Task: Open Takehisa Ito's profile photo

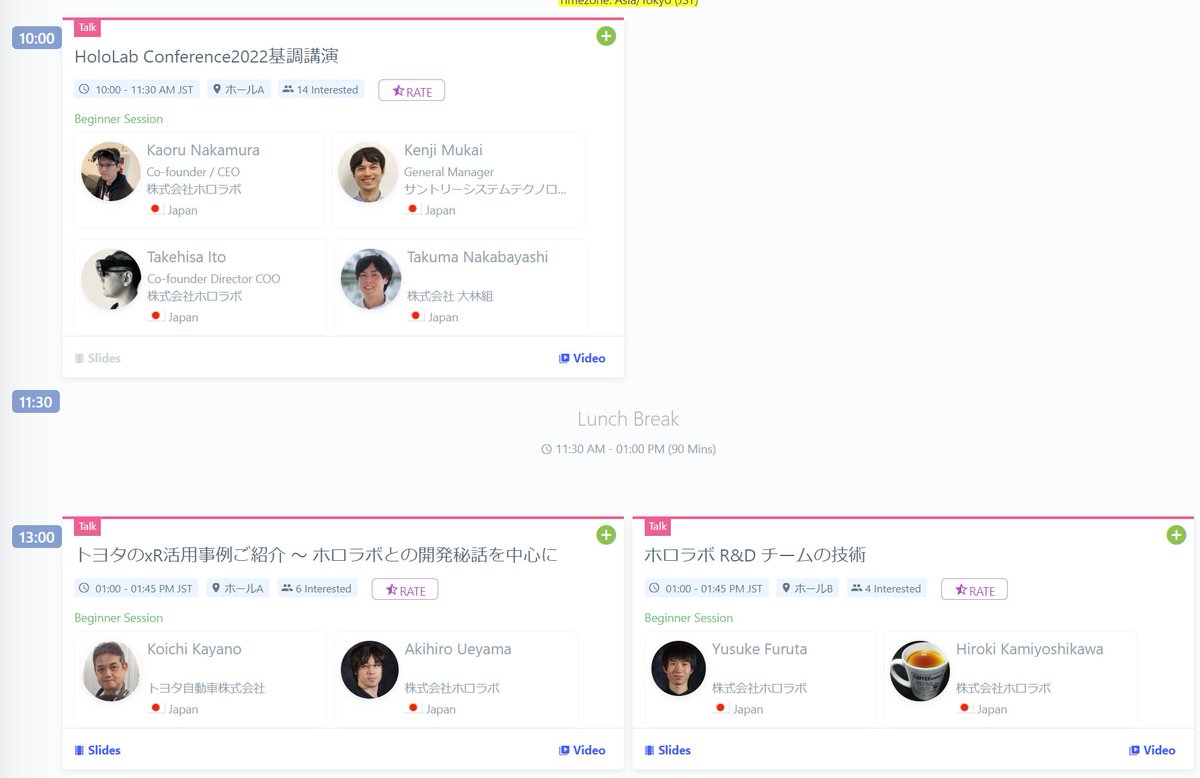Action: tap(111, 279)
